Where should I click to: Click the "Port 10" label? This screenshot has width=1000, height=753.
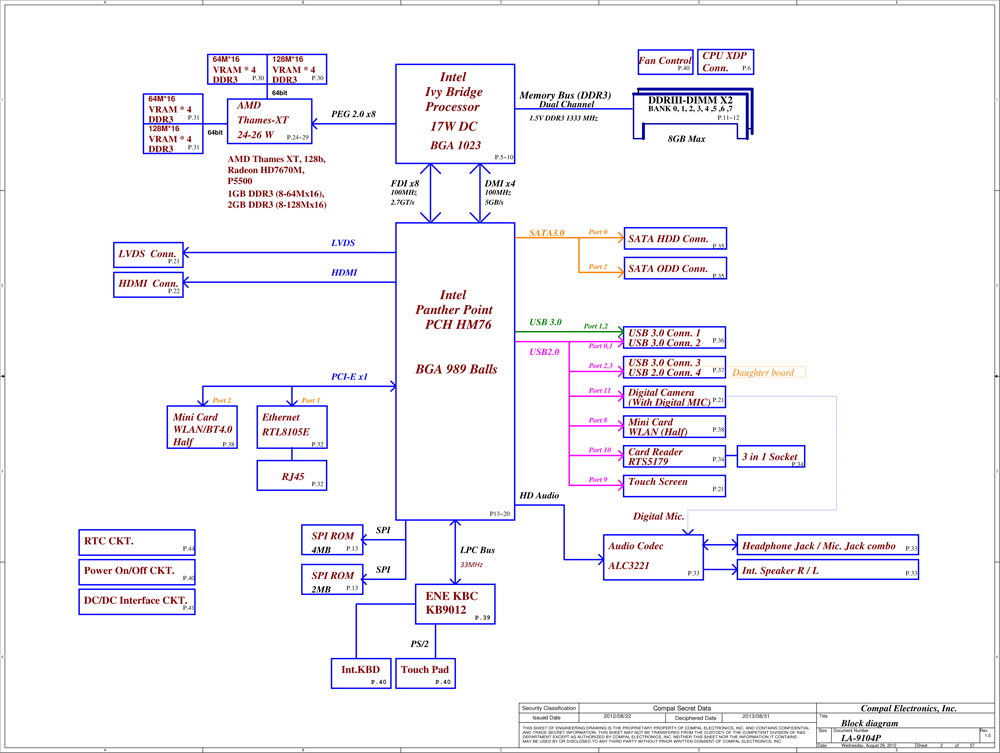coord(599,450)
